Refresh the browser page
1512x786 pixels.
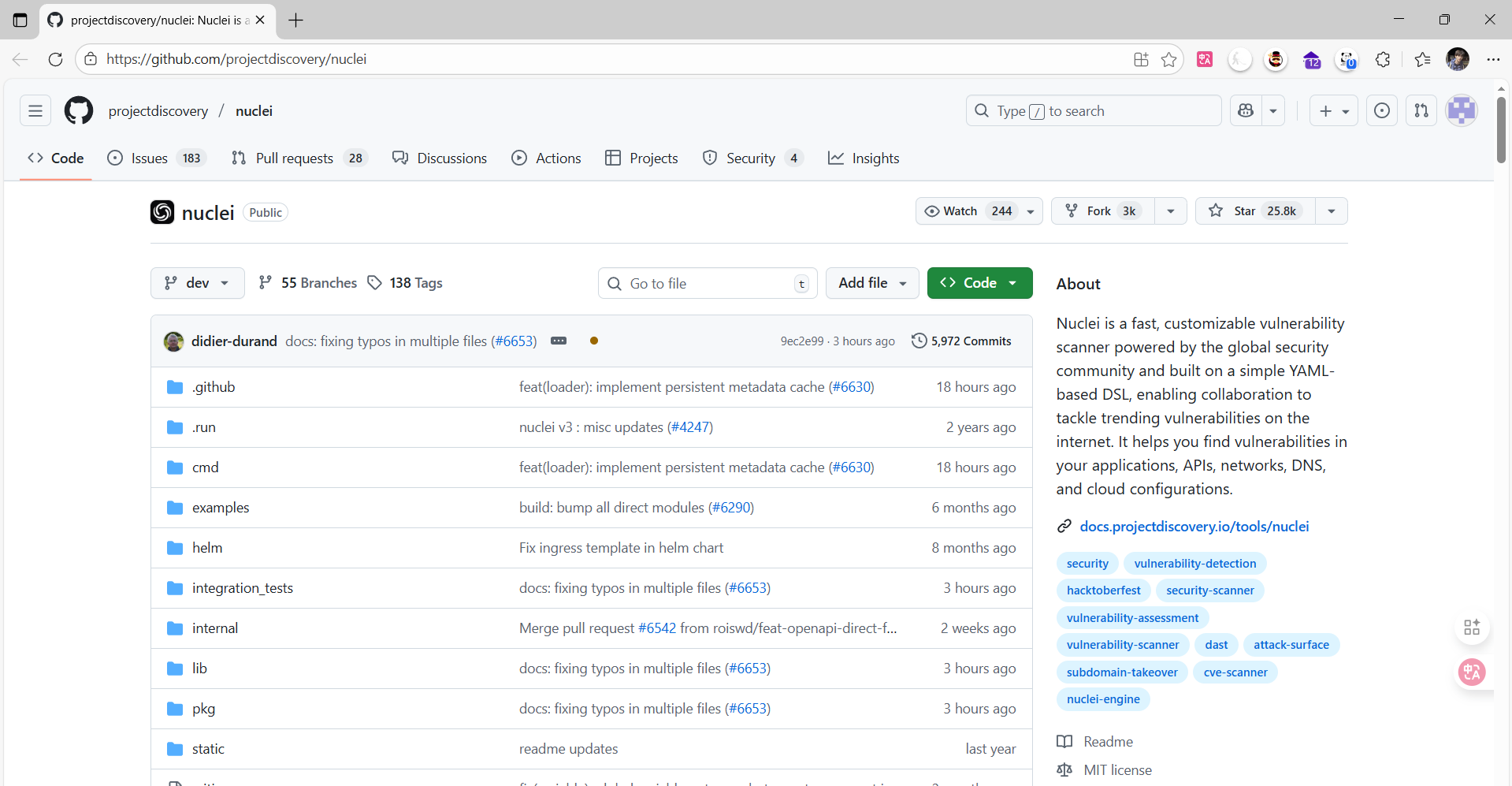[55, 59]
